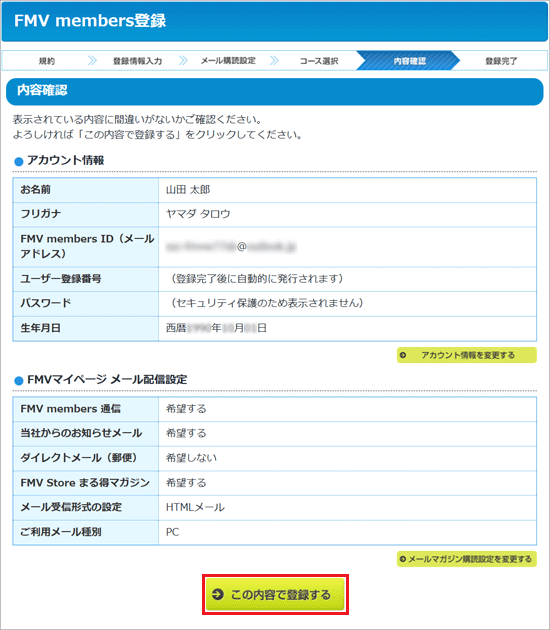
Task: Click the FMV members 通信 label
Action: 70,409
